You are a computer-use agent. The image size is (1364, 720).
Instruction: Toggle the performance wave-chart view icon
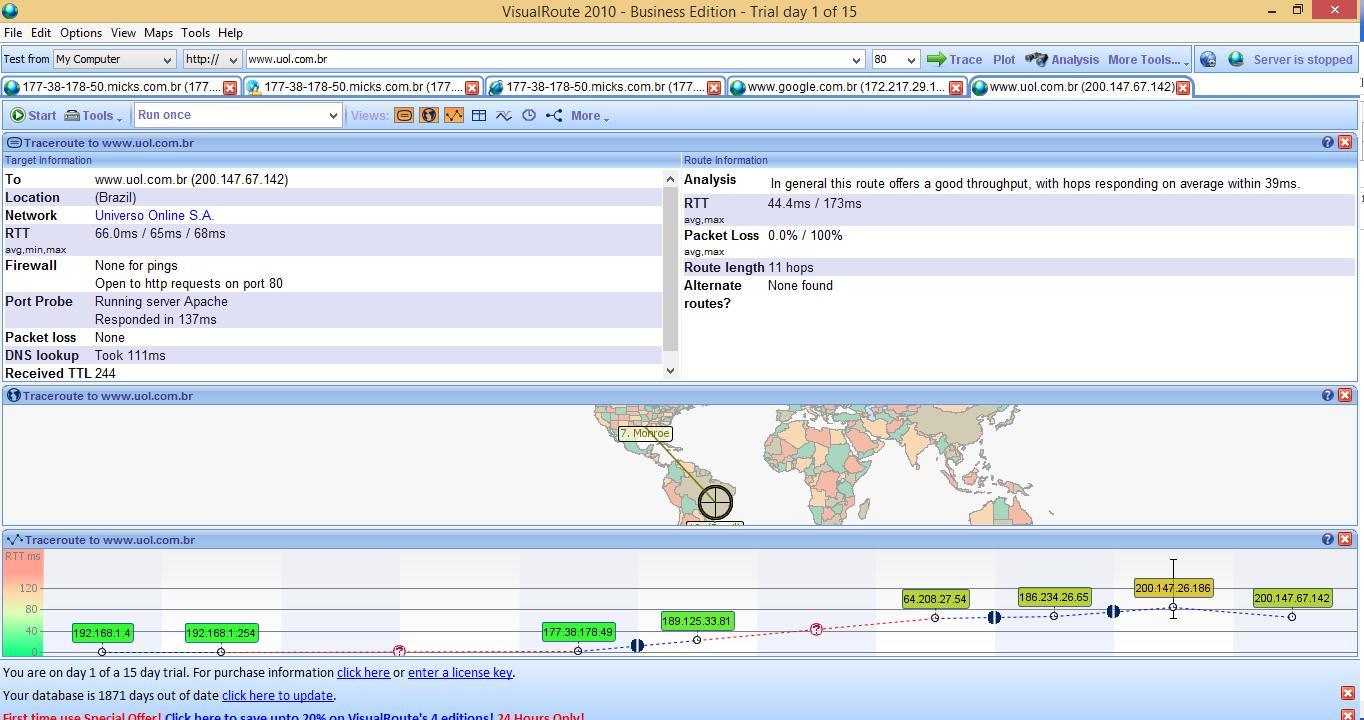pyautogui.click(x=504, y=115)
